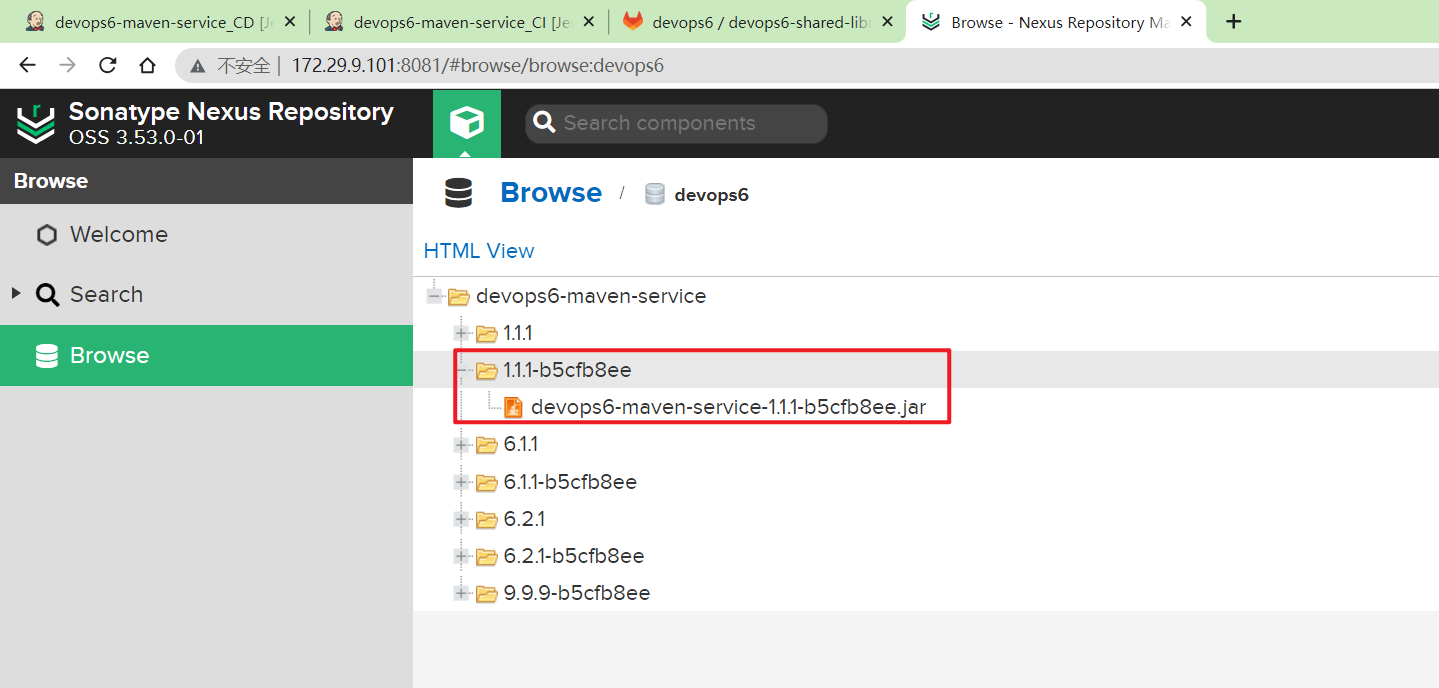Click the folder icon of 6.1.1
Viewport: 1439px width, 688px height.
point(487,445)
